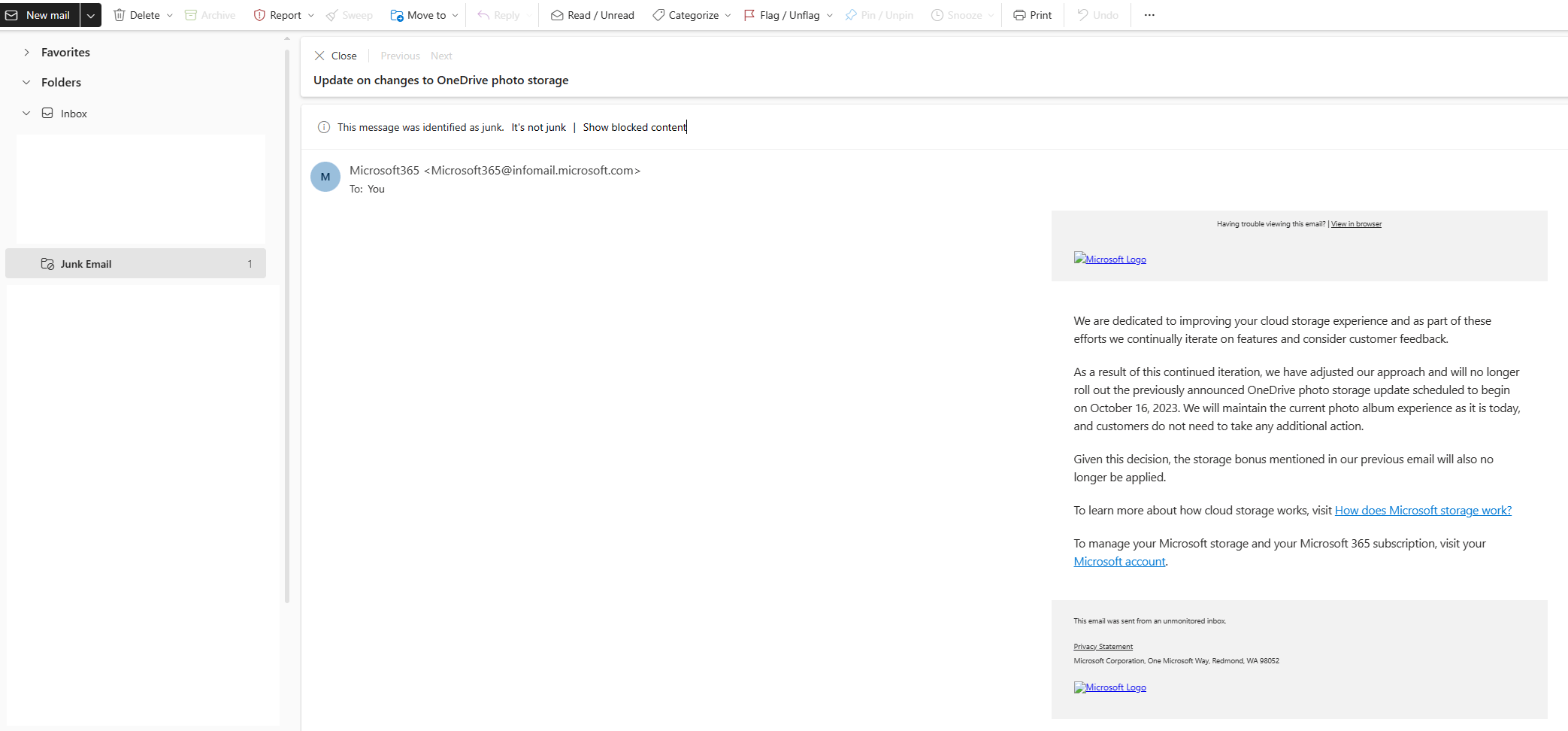Open the Inbox folder

coord(74,114)
